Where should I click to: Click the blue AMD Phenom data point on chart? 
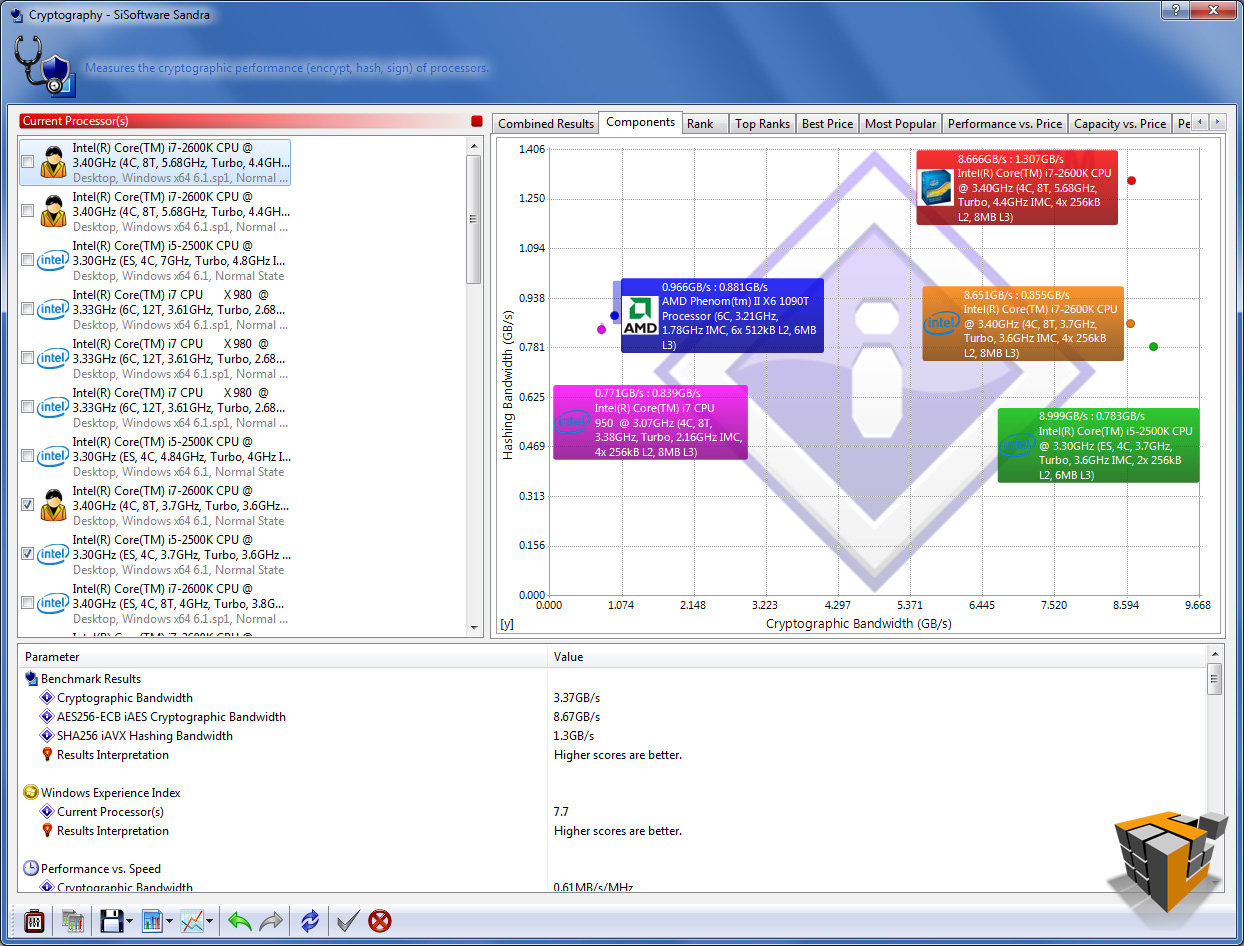tap(614, 316)
